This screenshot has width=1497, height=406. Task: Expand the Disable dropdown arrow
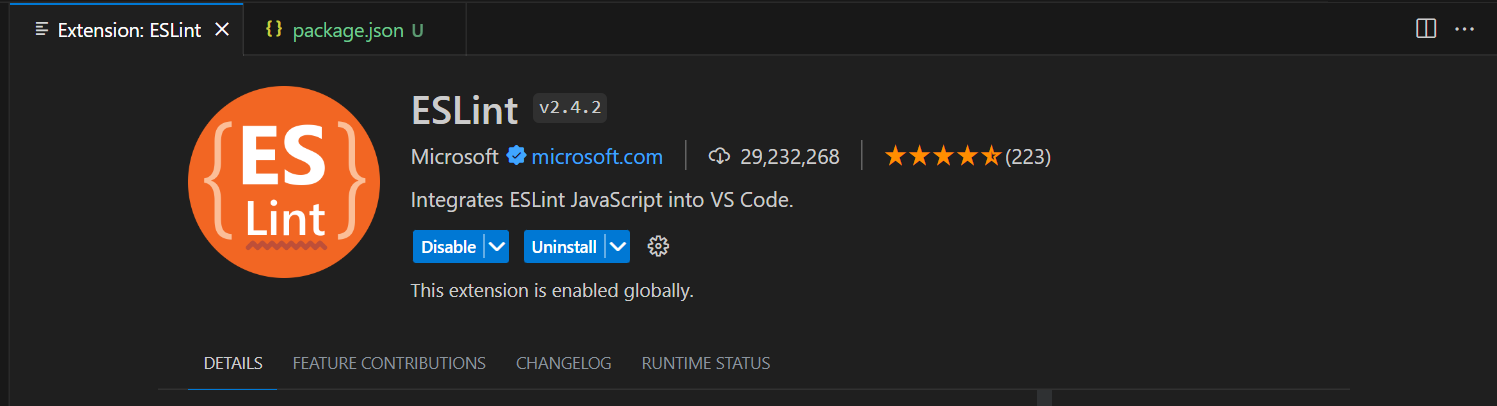click(x=497, y=247)
